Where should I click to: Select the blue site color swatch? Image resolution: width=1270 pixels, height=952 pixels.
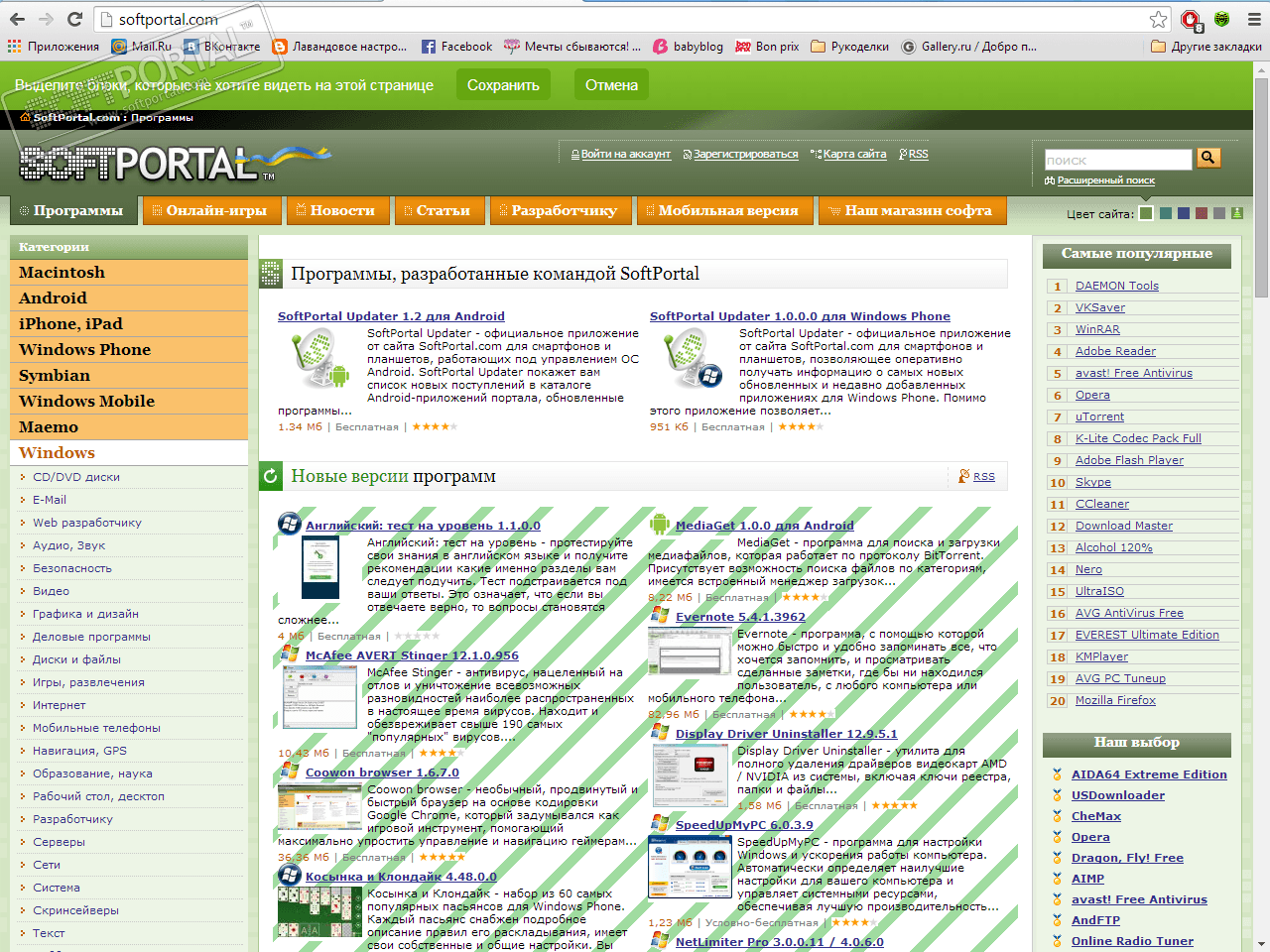tap(1184, 213)
